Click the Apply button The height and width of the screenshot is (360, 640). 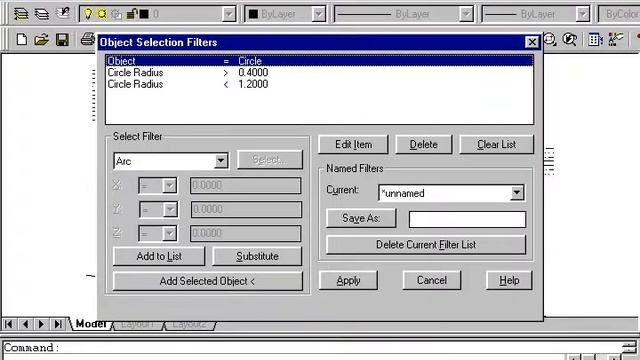[x=348, y=280]
